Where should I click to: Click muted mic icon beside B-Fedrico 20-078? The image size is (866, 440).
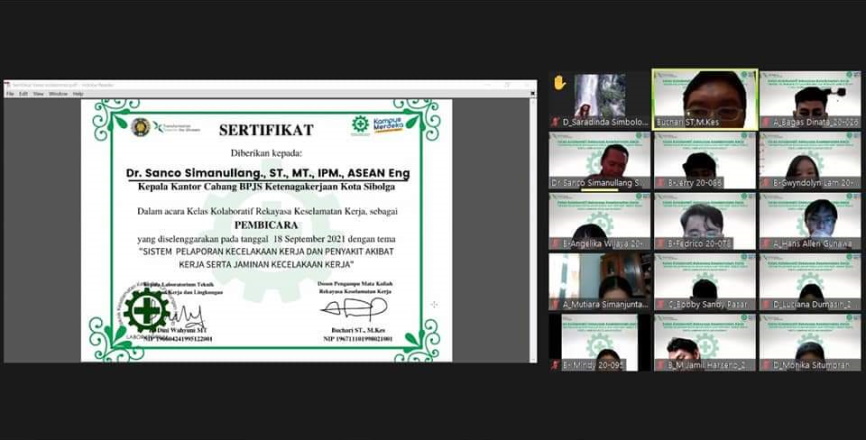tap(660, 244)
